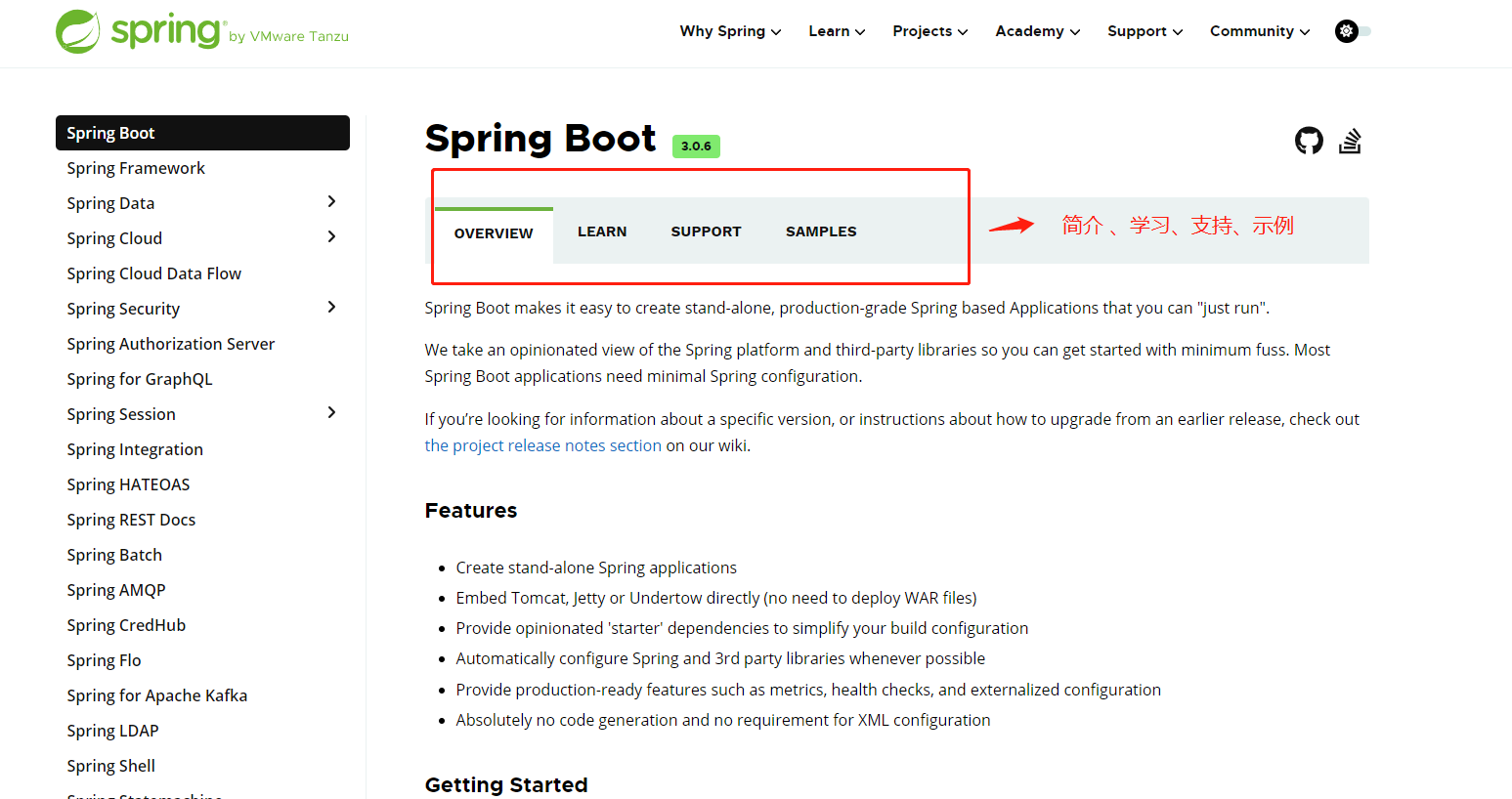Go to Spring HATEOAS

click(x=128, y=484)
